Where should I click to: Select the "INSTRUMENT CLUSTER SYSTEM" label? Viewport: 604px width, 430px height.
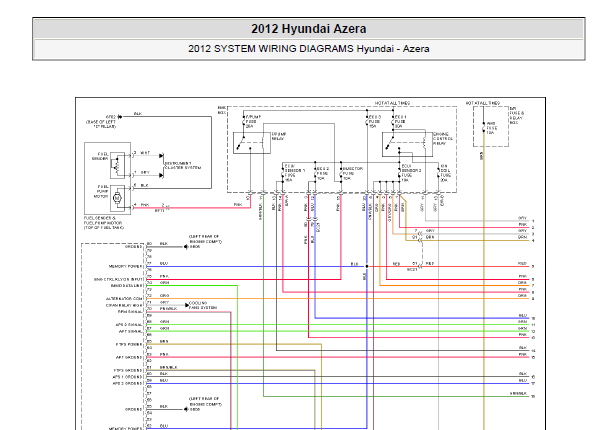(x=183, y=166)
